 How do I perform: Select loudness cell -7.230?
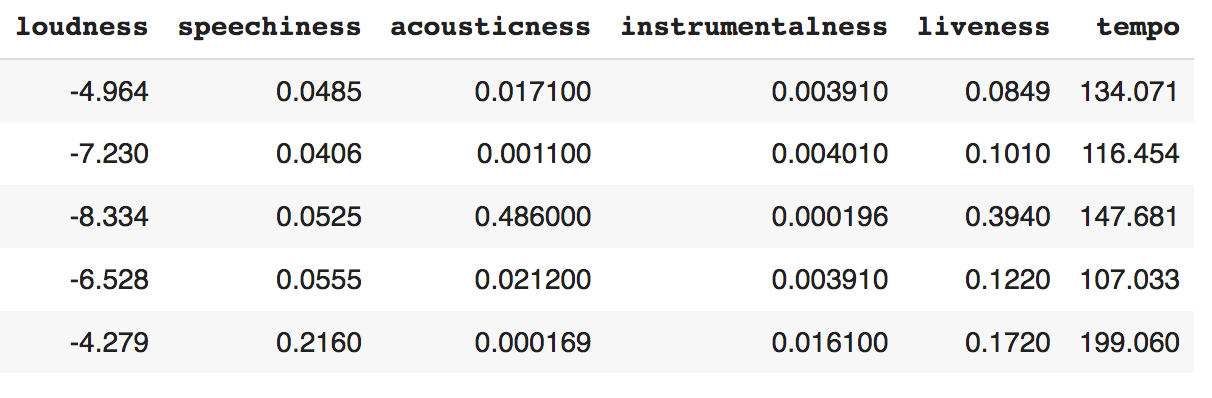click(109, 154)
